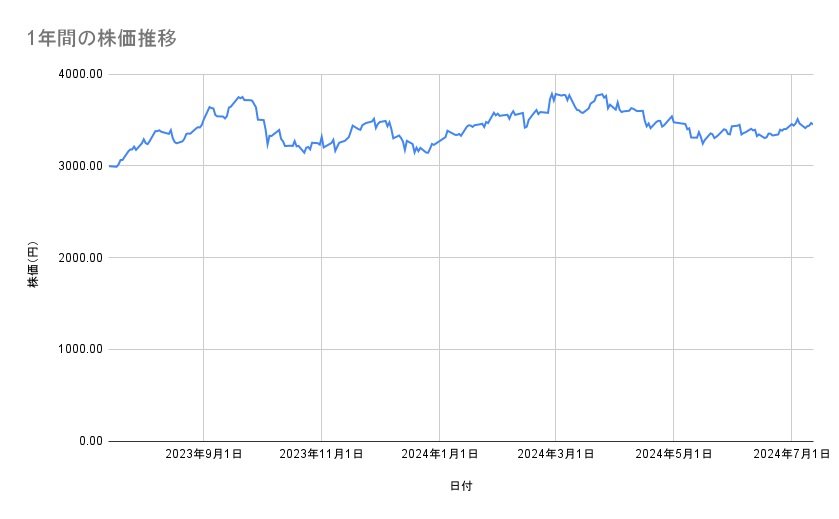
Task: Click the chart title 1年間の株価推移
Action: (x=103, y=38)
